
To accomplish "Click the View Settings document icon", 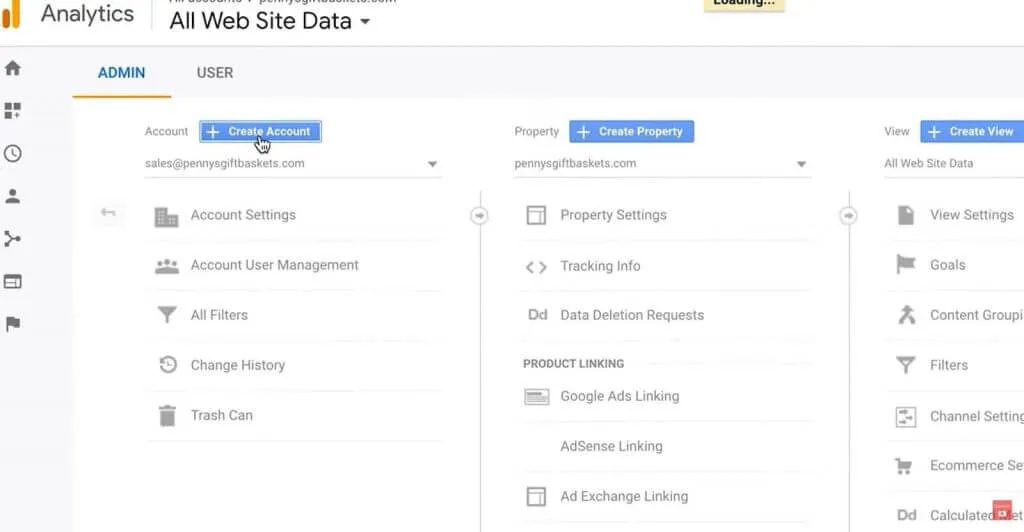I will (906, 215).
